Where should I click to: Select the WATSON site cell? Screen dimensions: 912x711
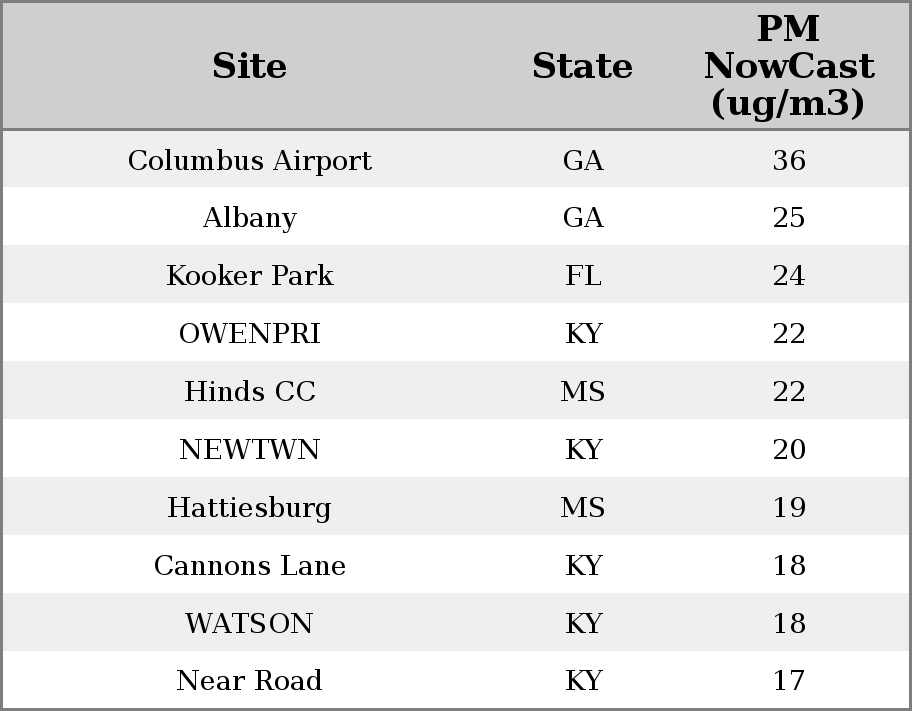pos(249,624)
